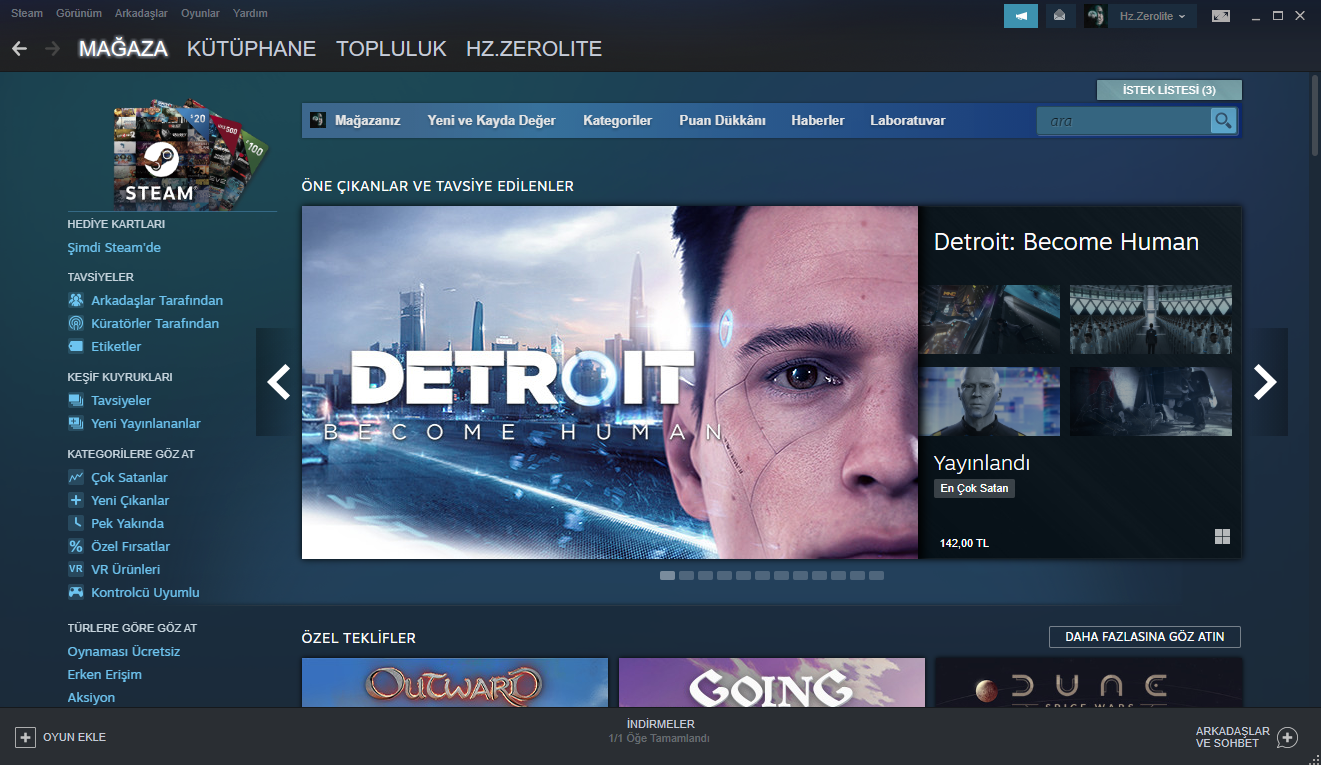1321x765 pixels.
Task: Click the Özel Fırsatlar percent icon
Action: click(76, 546)
